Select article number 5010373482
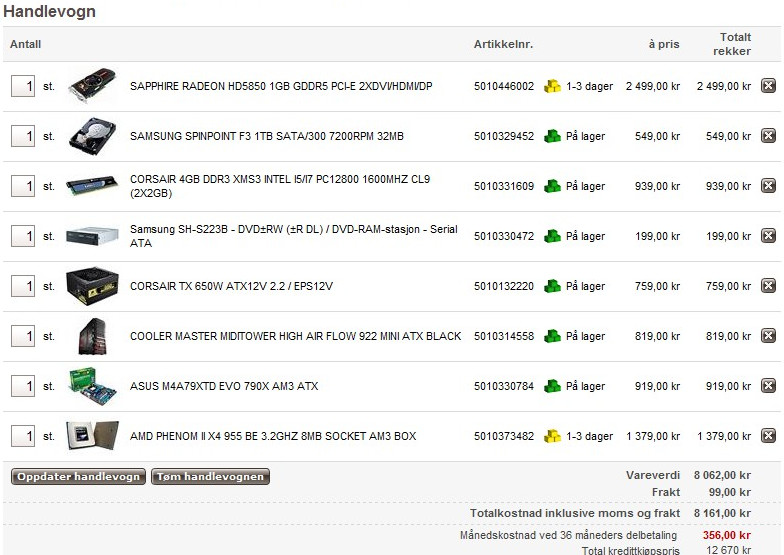Screen dimensions: 784x555 coord(504,436)
